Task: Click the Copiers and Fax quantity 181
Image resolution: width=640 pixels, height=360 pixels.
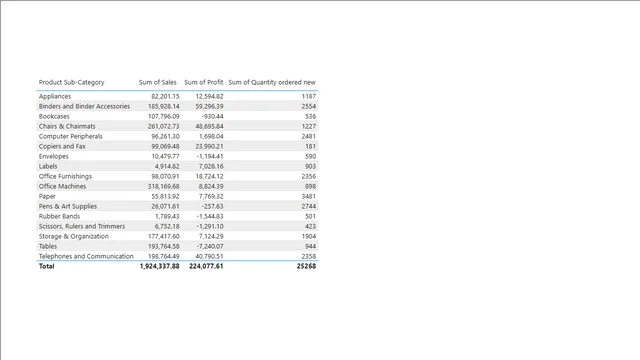Action: [x=311, y=146]
